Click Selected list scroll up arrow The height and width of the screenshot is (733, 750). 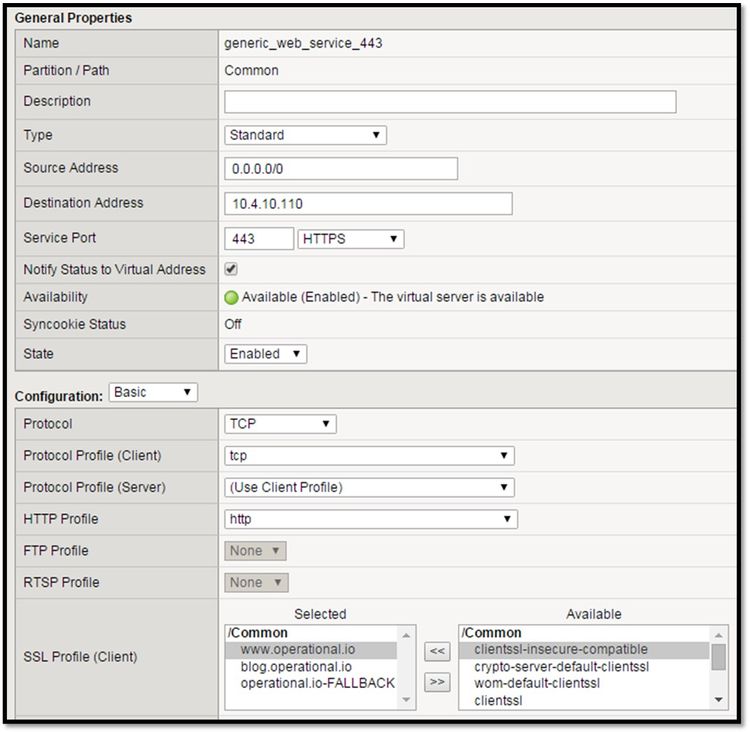406,635
